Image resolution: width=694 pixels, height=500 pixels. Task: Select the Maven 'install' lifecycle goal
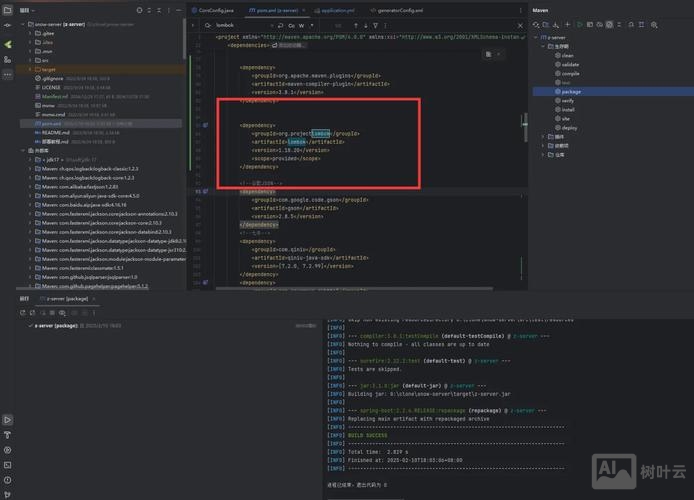coord(570,109)
